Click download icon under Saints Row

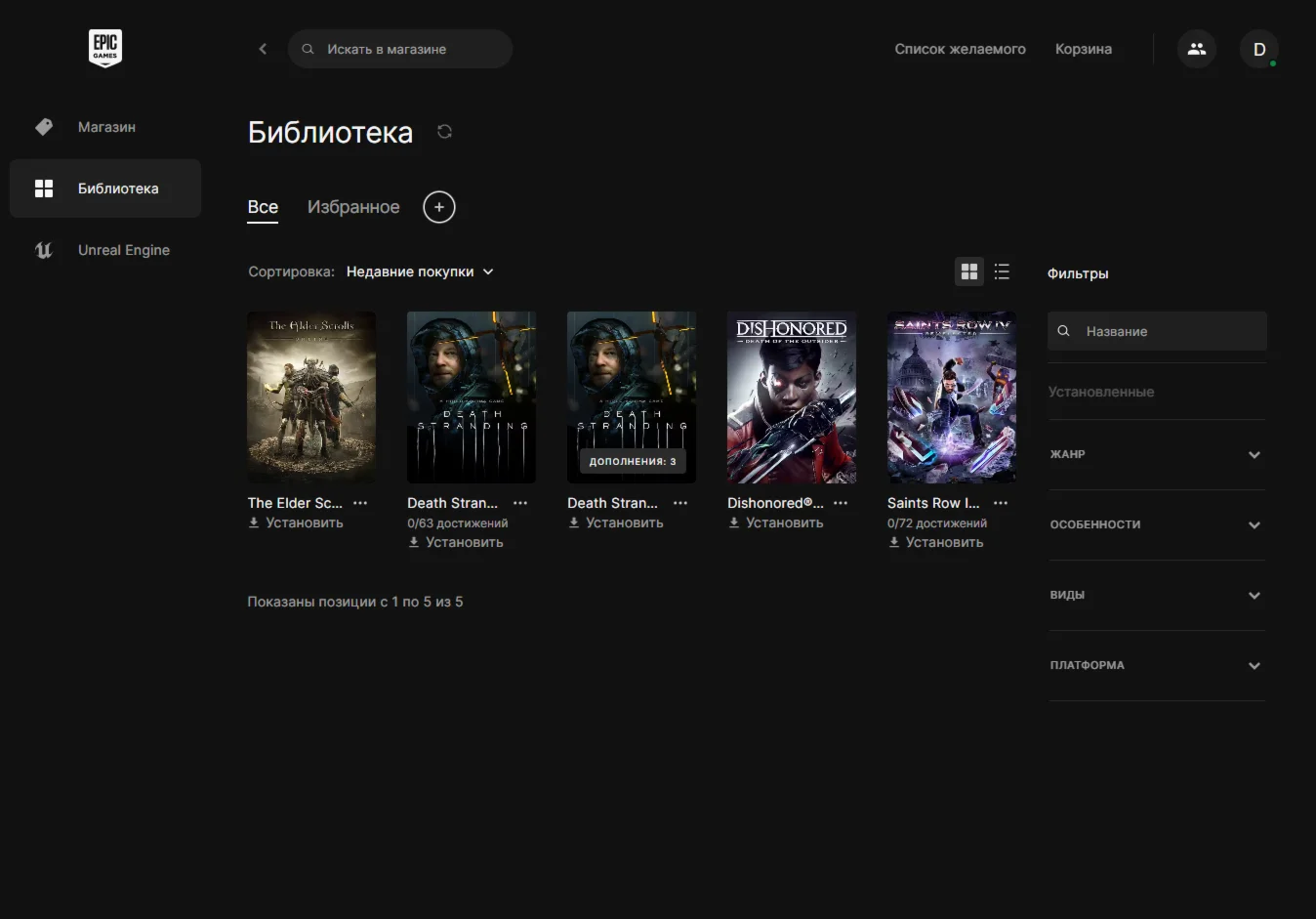coord(894,542)
